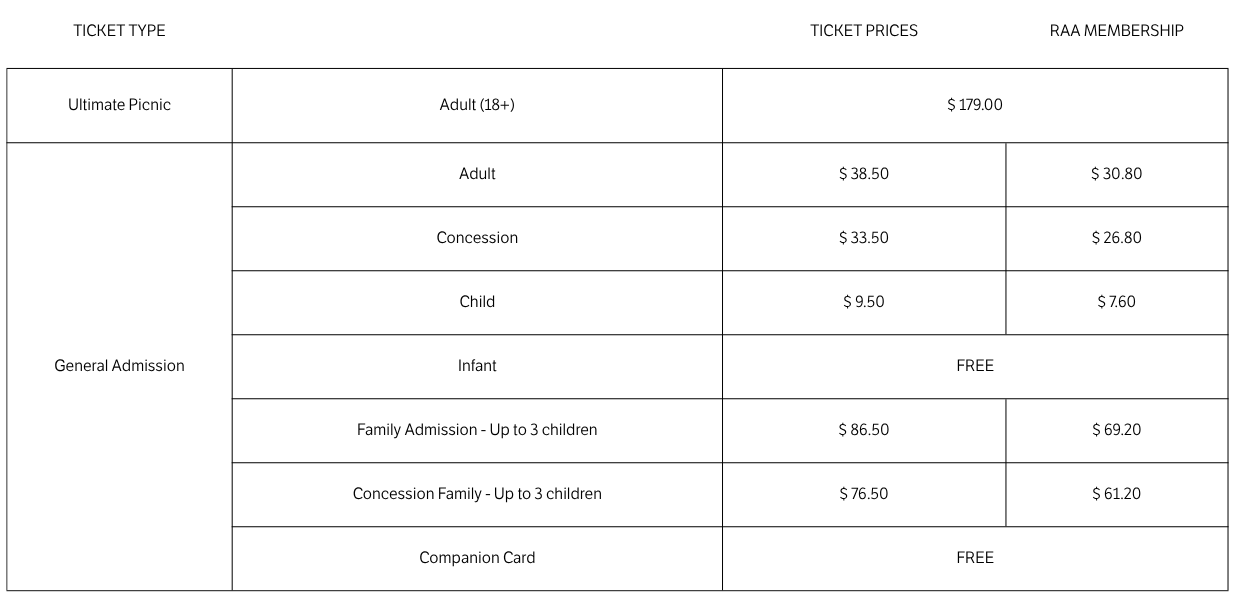Select the $ 179.00 price
The height and width of the screenshot is (601, 1238).
pyautogui.click(x=975, y=105)
